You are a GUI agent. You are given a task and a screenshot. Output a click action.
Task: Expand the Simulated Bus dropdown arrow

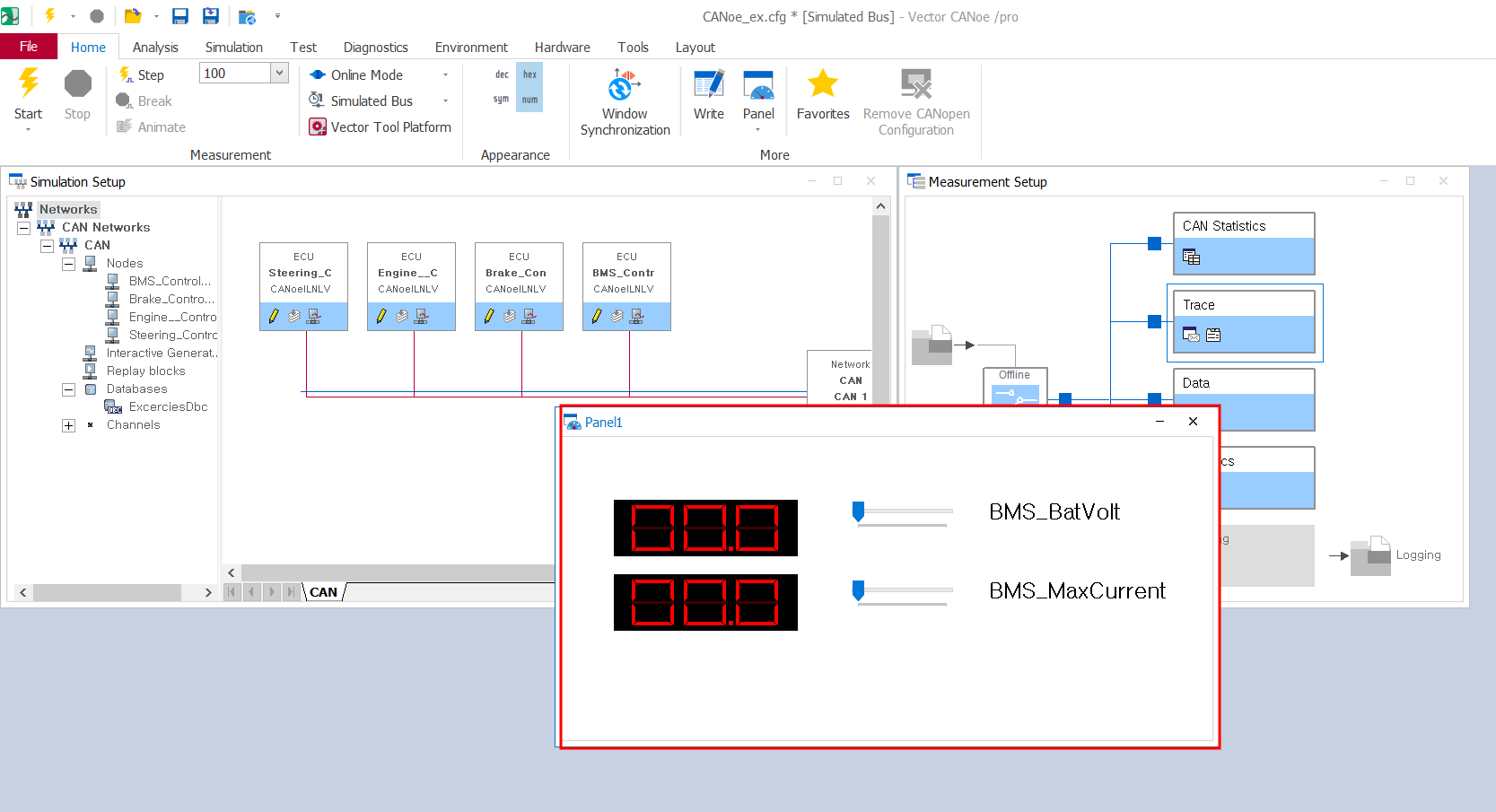(x=445, y=101)
